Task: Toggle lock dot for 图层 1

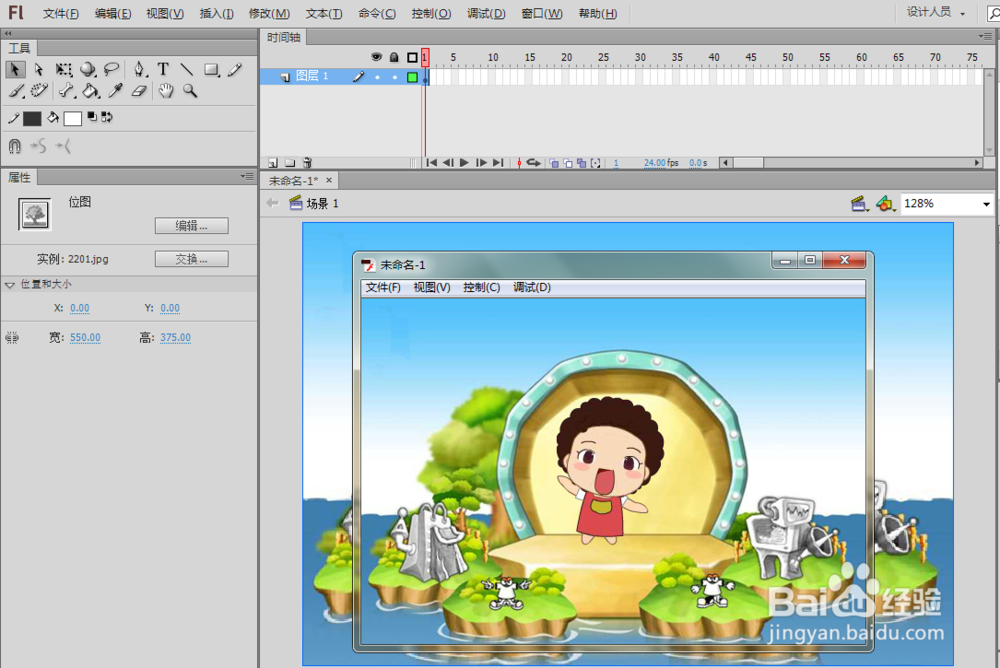Action: 395,77
